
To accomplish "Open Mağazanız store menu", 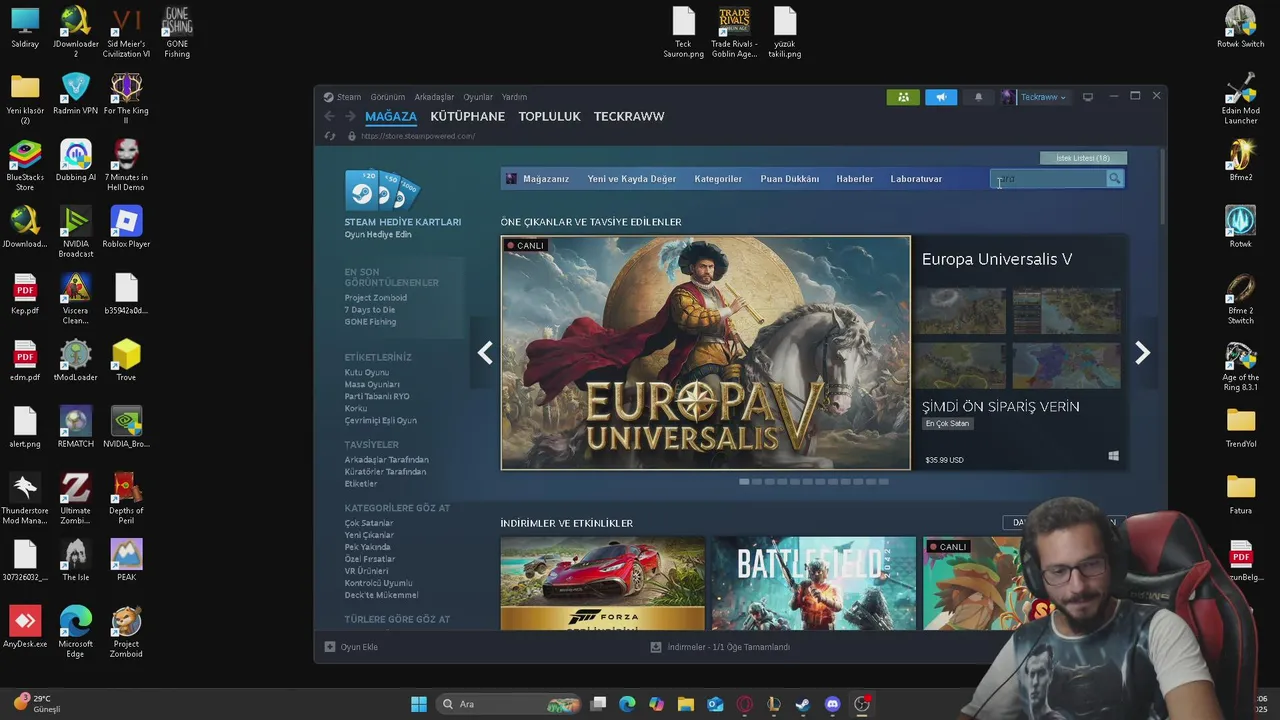I will pyautogui.click(x=546, y=179).
